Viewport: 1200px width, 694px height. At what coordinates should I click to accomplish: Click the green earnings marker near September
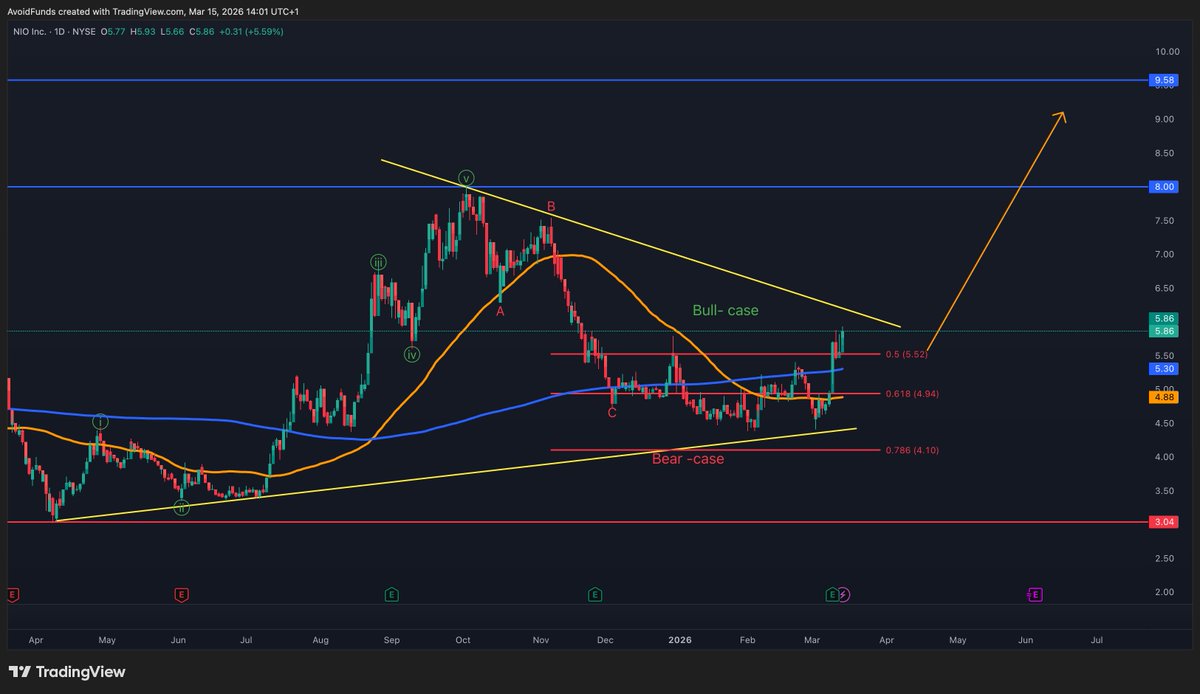391,594
